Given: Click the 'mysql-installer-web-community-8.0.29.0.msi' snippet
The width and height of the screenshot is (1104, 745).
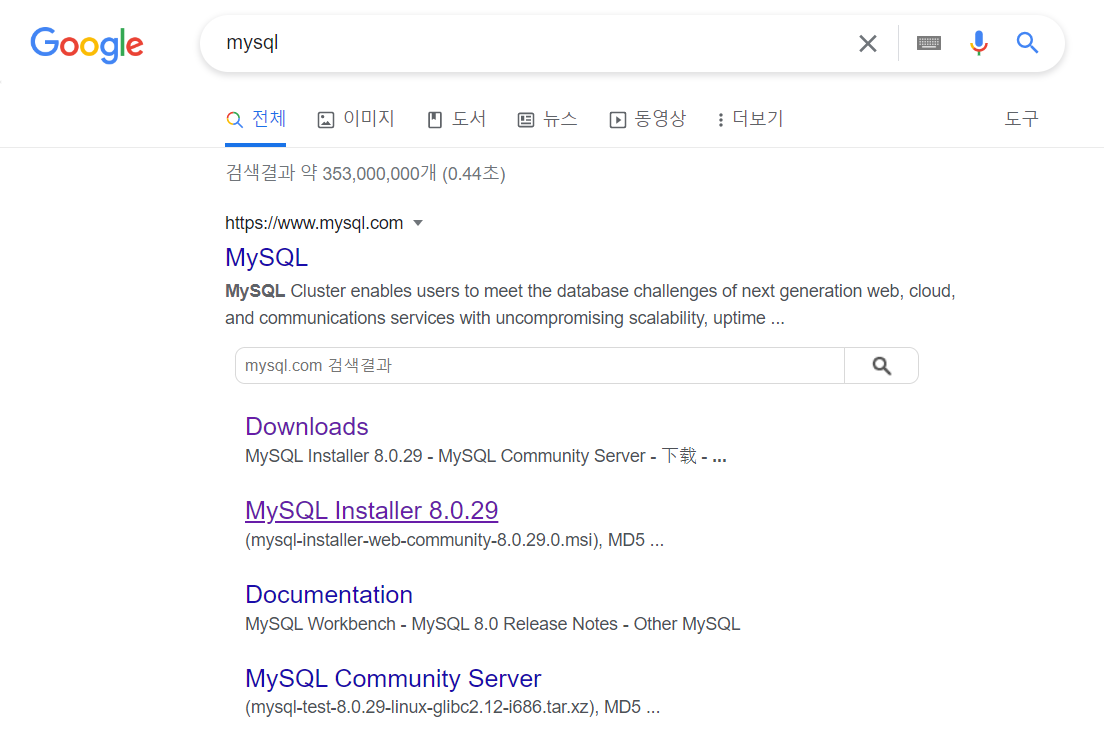Looking at the screenshot, I should [x=454, y=540].
